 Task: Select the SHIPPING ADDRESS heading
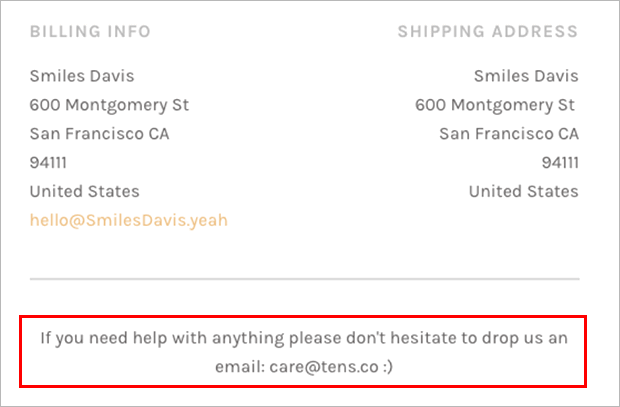(488, 32)
